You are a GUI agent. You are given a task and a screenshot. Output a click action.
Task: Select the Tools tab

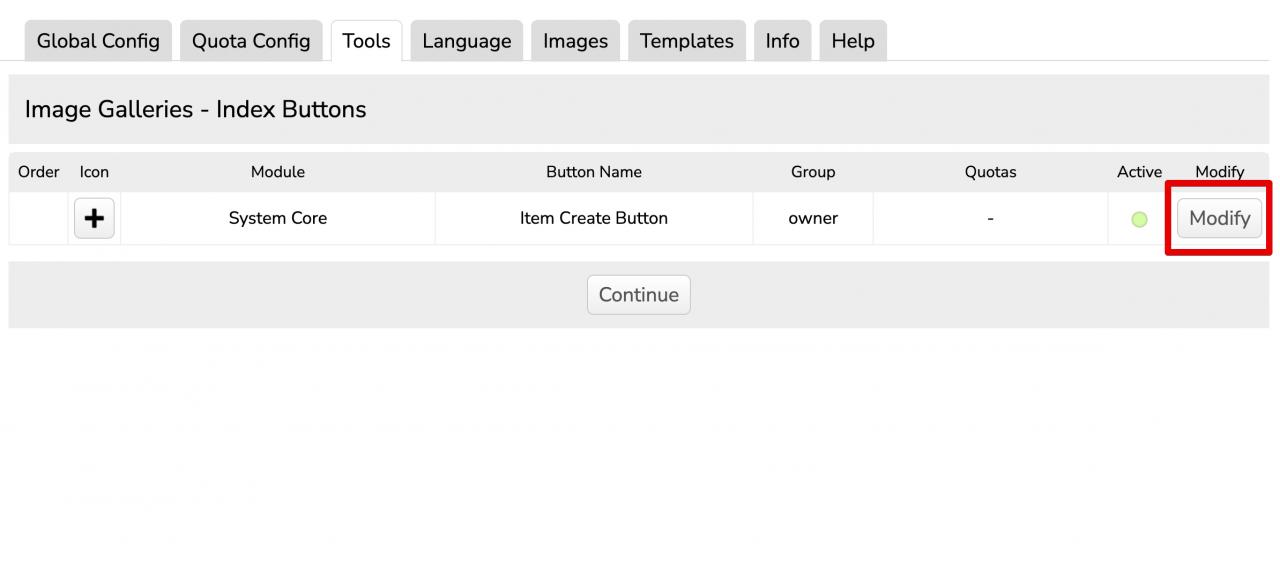point(366,41)
